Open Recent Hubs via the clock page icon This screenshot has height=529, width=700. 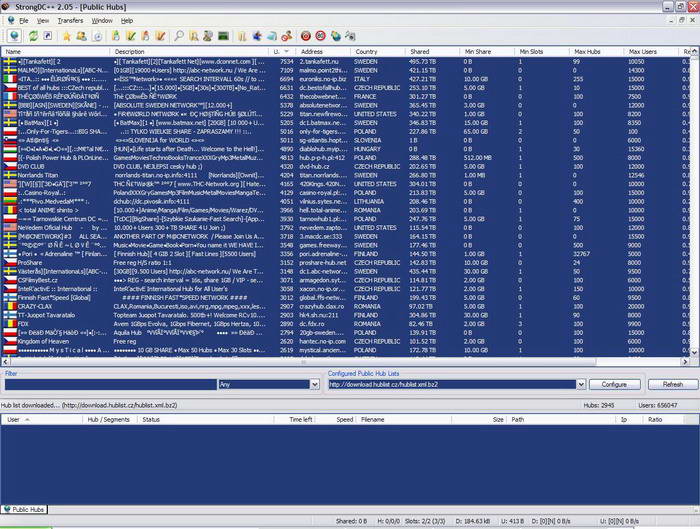point(97,36)
